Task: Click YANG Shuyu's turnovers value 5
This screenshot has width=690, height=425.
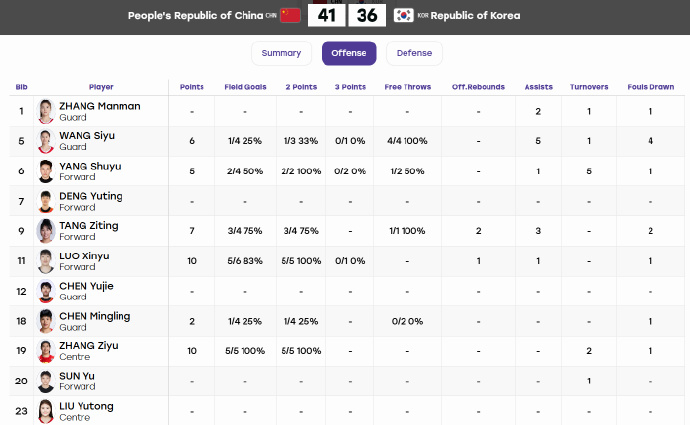Action: (589, 171)
